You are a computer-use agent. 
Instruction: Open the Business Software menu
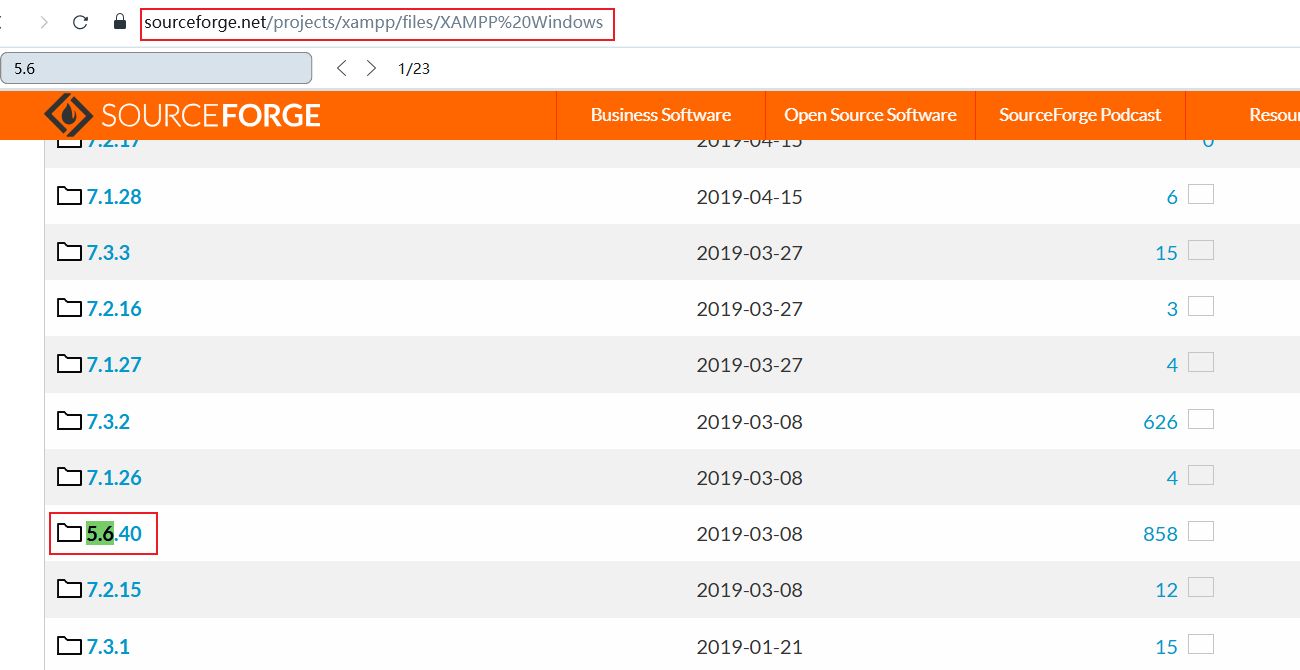coord(660,115)
